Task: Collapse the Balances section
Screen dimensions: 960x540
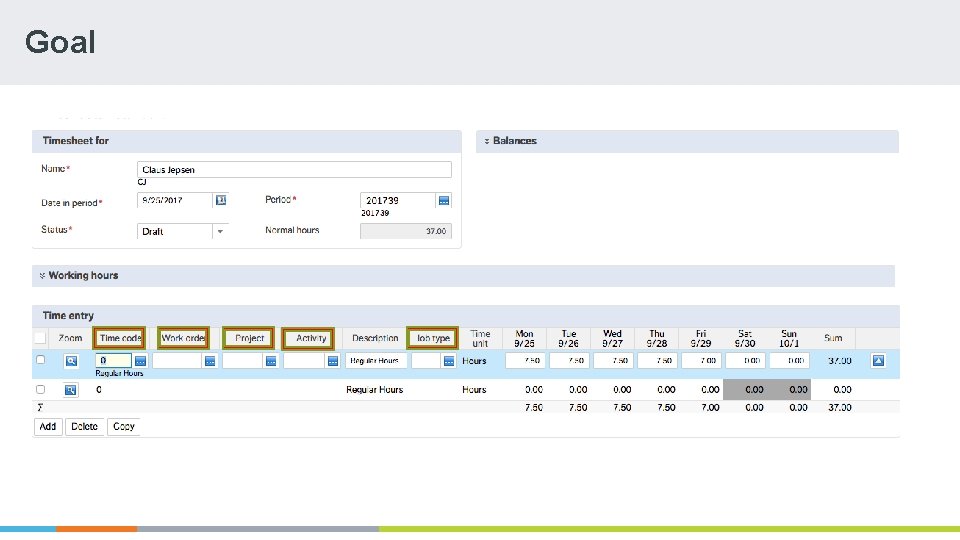Action: click(x=487, y=141)
